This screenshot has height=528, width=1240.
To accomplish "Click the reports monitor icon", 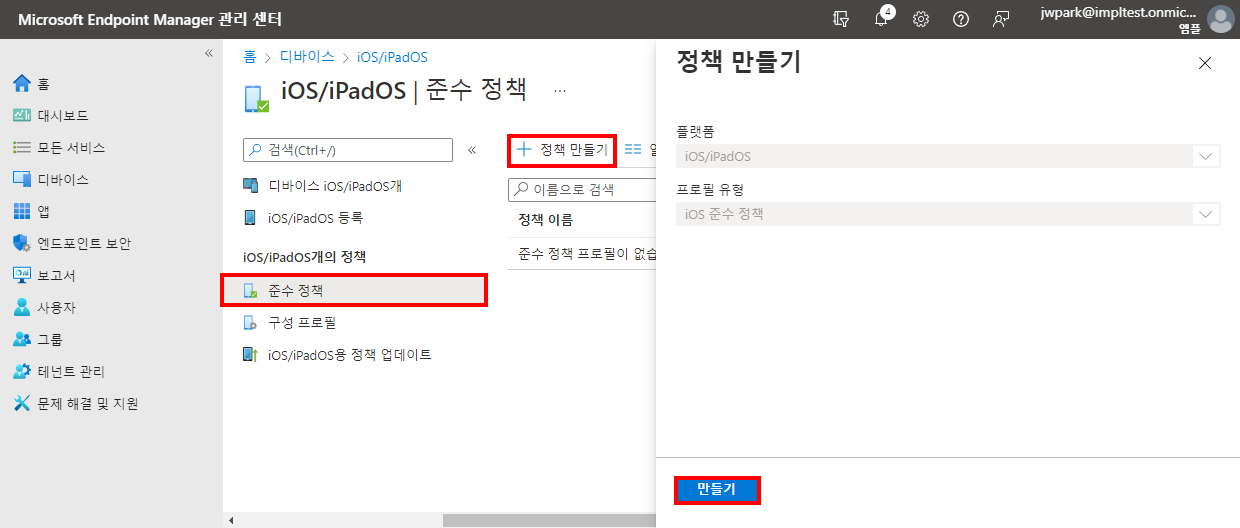I will 22,275.
